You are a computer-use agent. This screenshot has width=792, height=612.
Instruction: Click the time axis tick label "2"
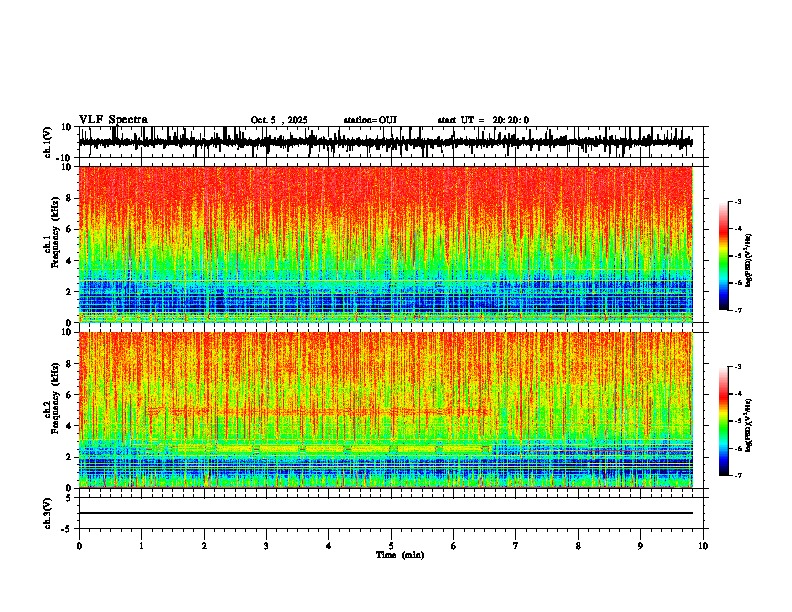click(204, 546)
